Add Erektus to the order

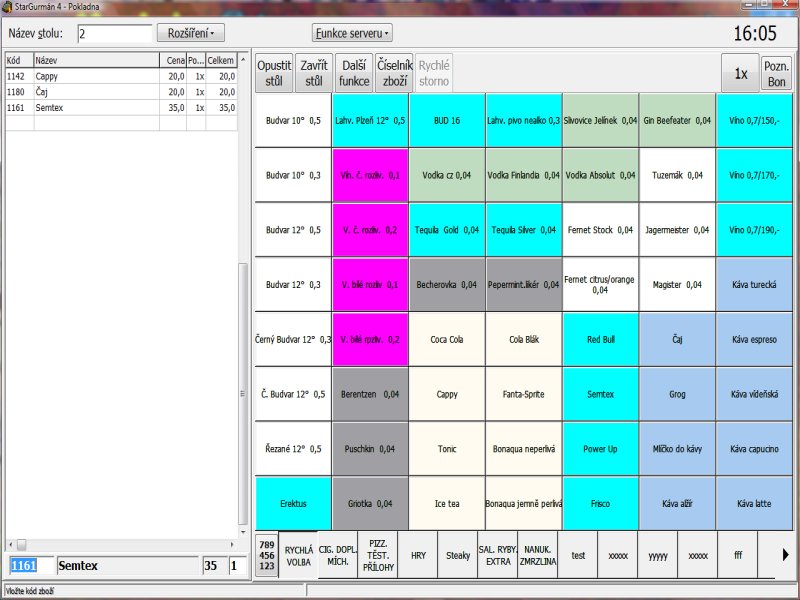click(293, 503)
